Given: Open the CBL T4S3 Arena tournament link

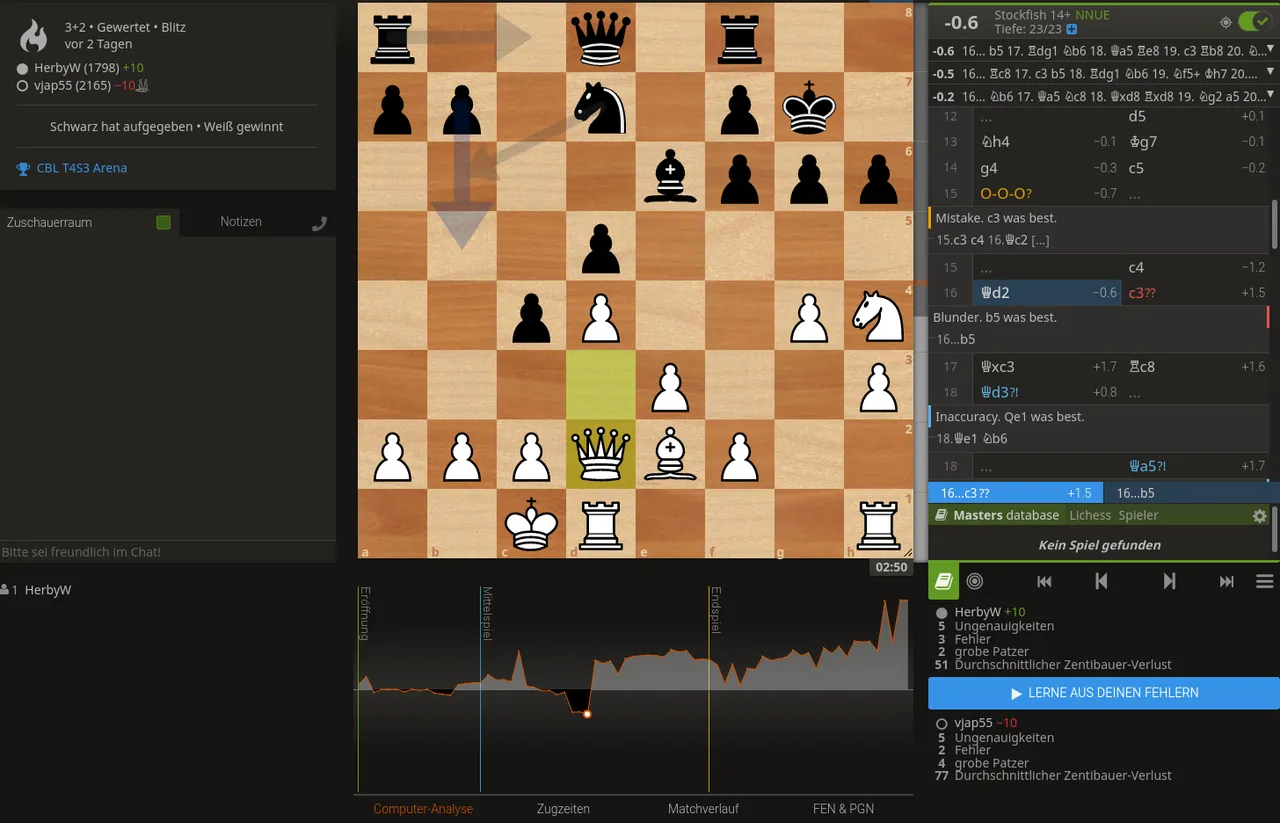Looking at the screenshot, I should tap(82, 169).
